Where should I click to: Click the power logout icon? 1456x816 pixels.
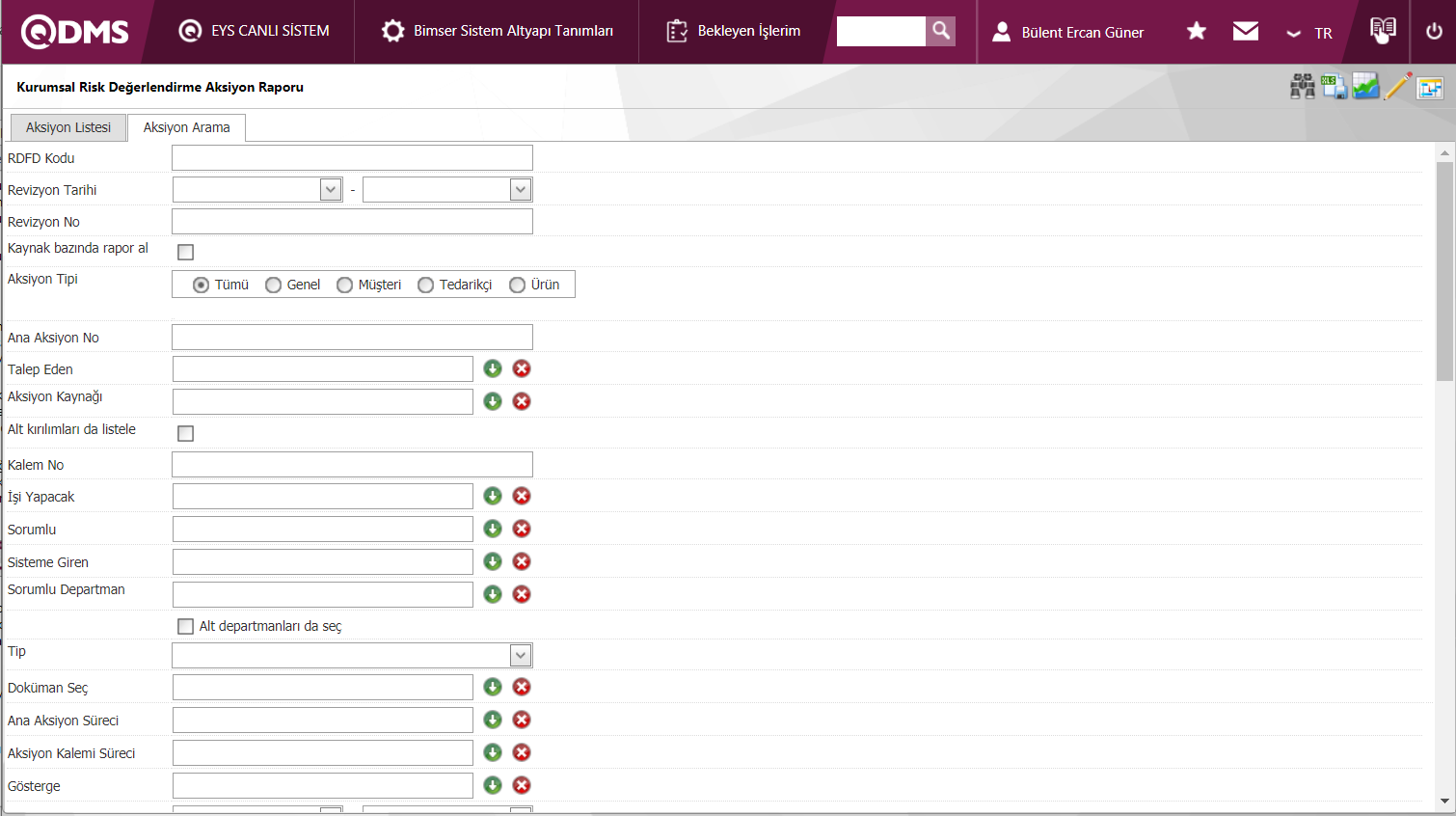[x=1434, y=31]
